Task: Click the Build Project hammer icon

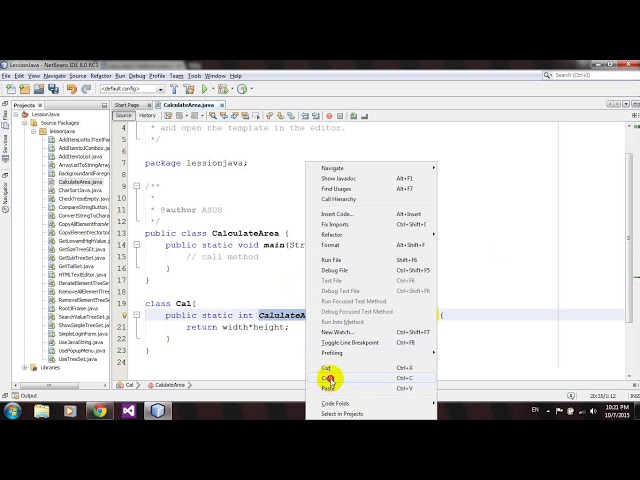Action: 174,89
